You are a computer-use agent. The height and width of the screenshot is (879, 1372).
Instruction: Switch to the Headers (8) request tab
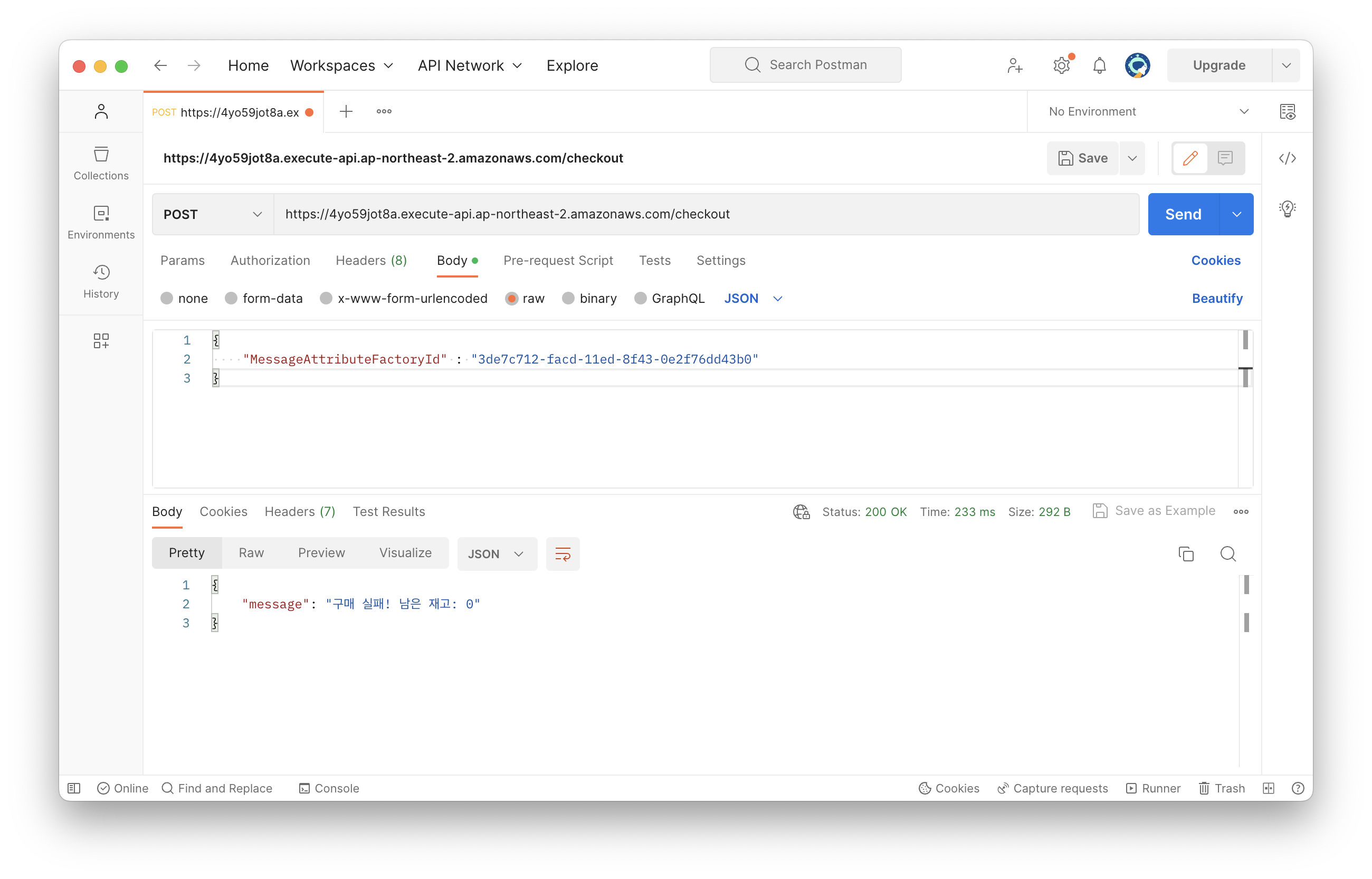(371, 260)
